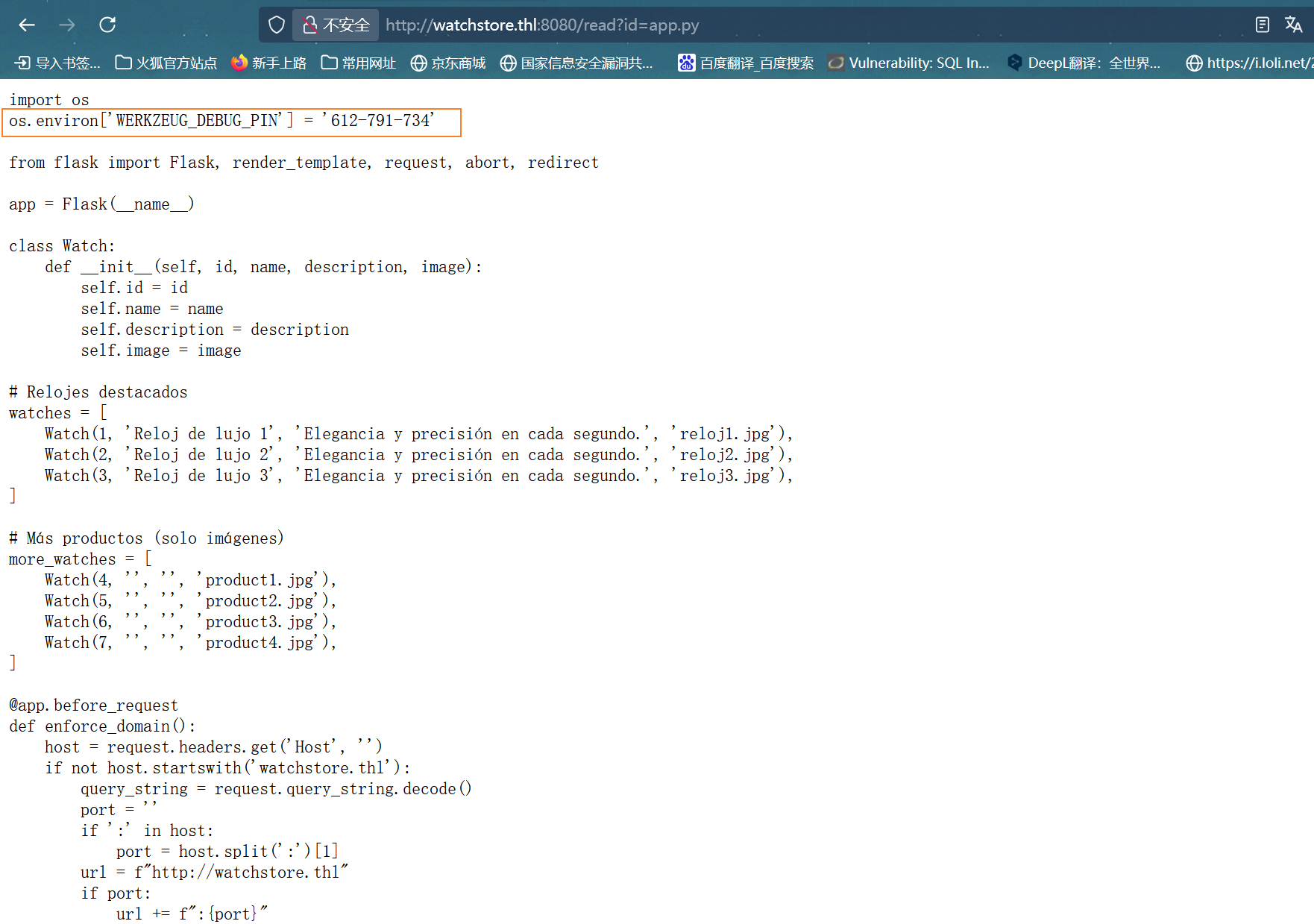Screen dimensions: 1314x924
Task: Open the 新手上路 Firefox bookmark
Action: [268, 63]
